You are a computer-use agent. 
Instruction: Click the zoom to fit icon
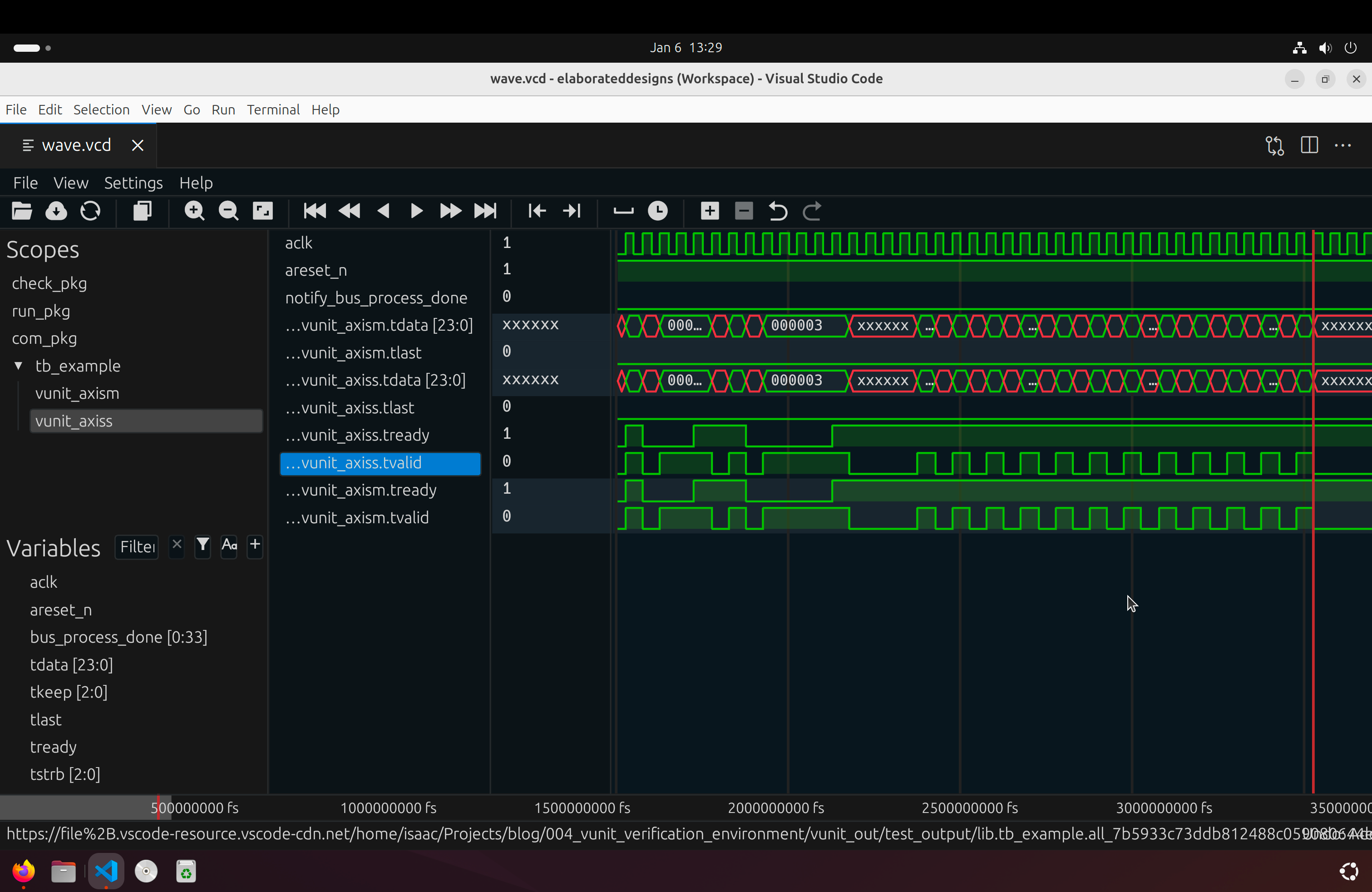(263, 211)
